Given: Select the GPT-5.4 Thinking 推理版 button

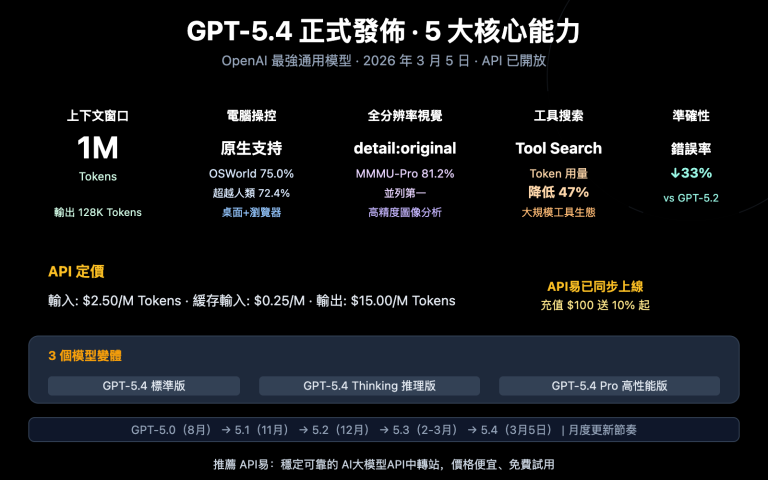Looking at the screenshot, I should coord(369,385).
